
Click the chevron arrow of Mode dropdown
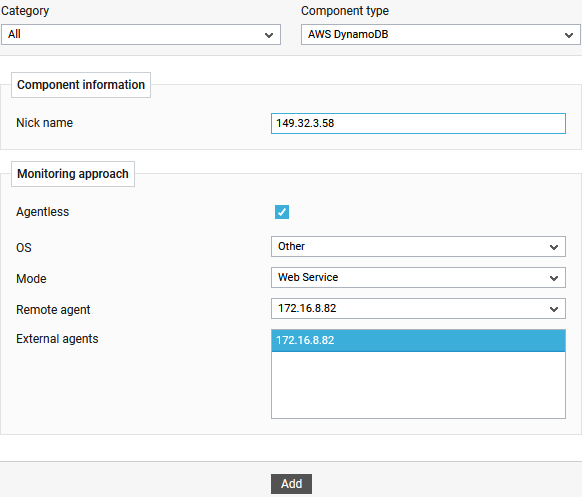[554, 278]
